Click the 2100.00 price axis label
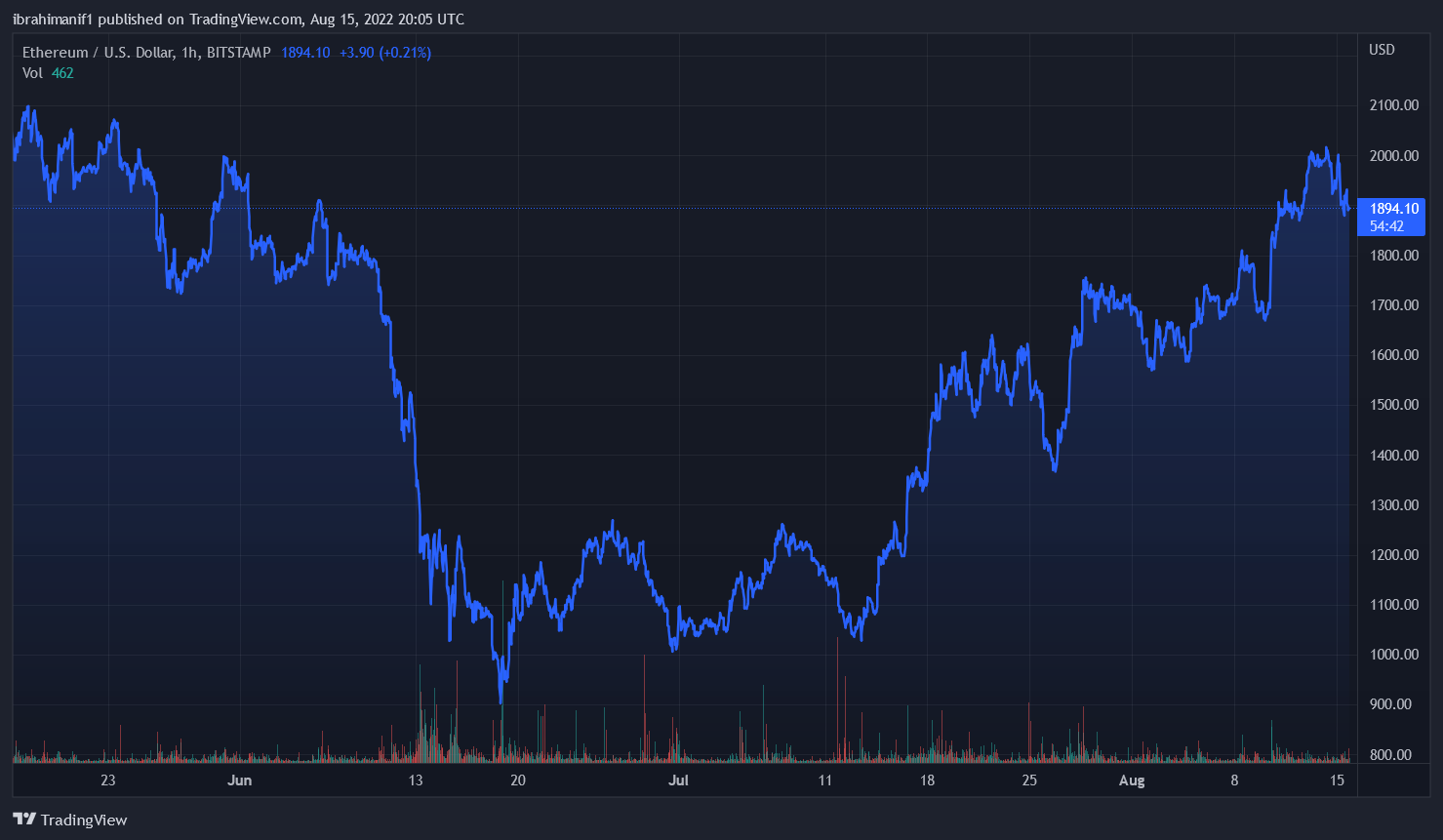Viewport: 1443px width, 840px height. pyautogui.click(x=1394, y=105)
